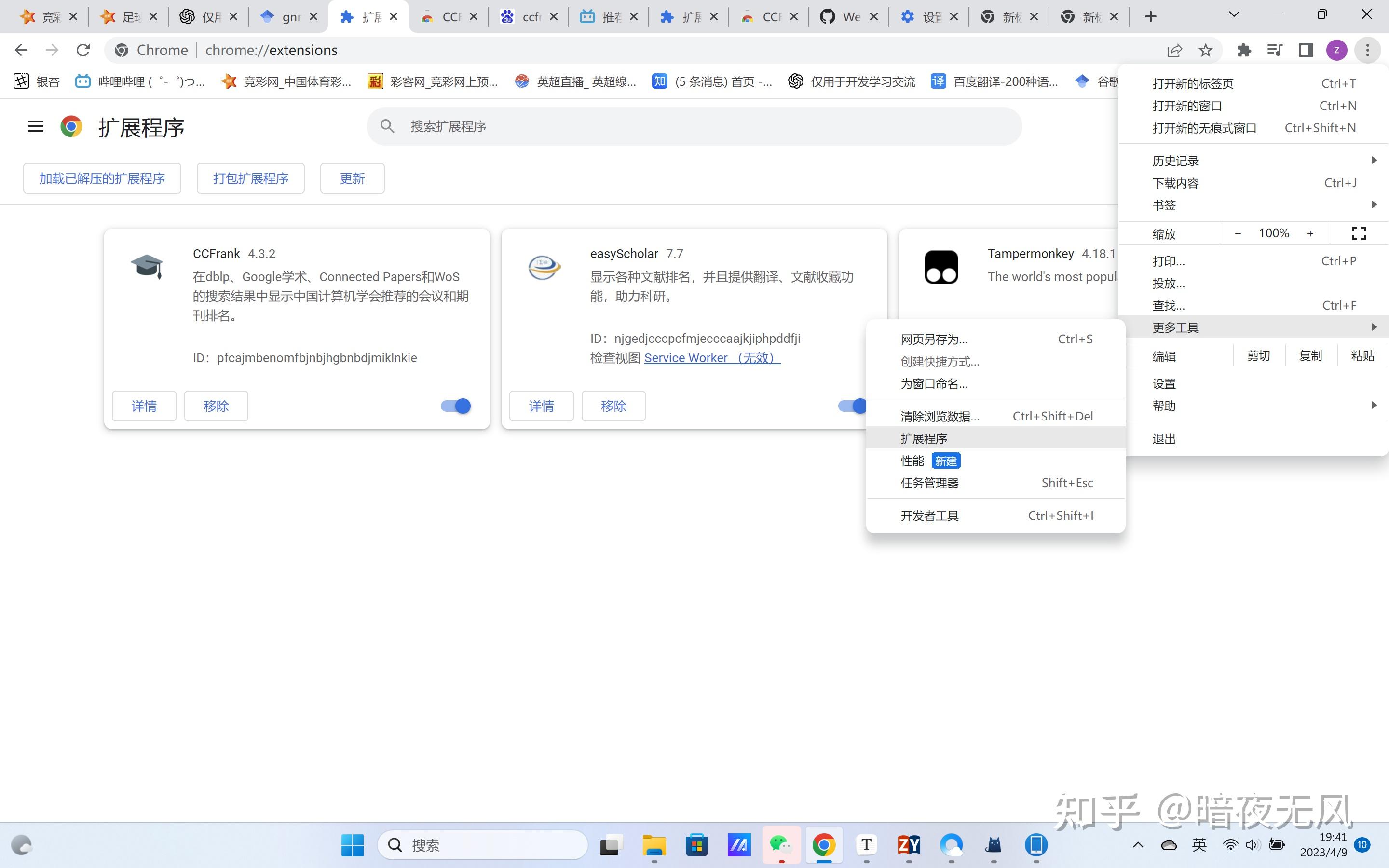Click the three-dot Chrome menu button

pos(1368,51)
